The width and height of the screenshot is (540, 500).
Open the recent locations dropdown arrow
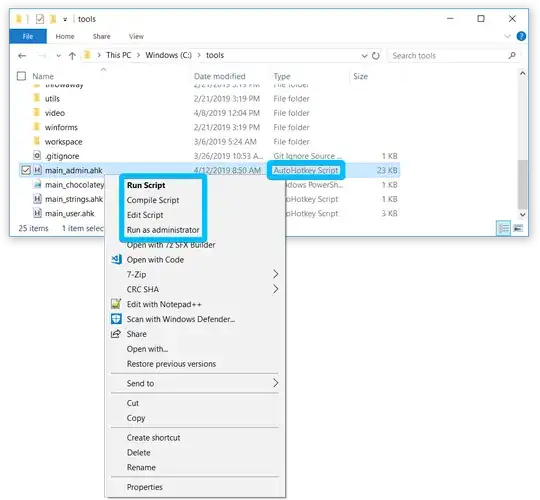point(59,56)
